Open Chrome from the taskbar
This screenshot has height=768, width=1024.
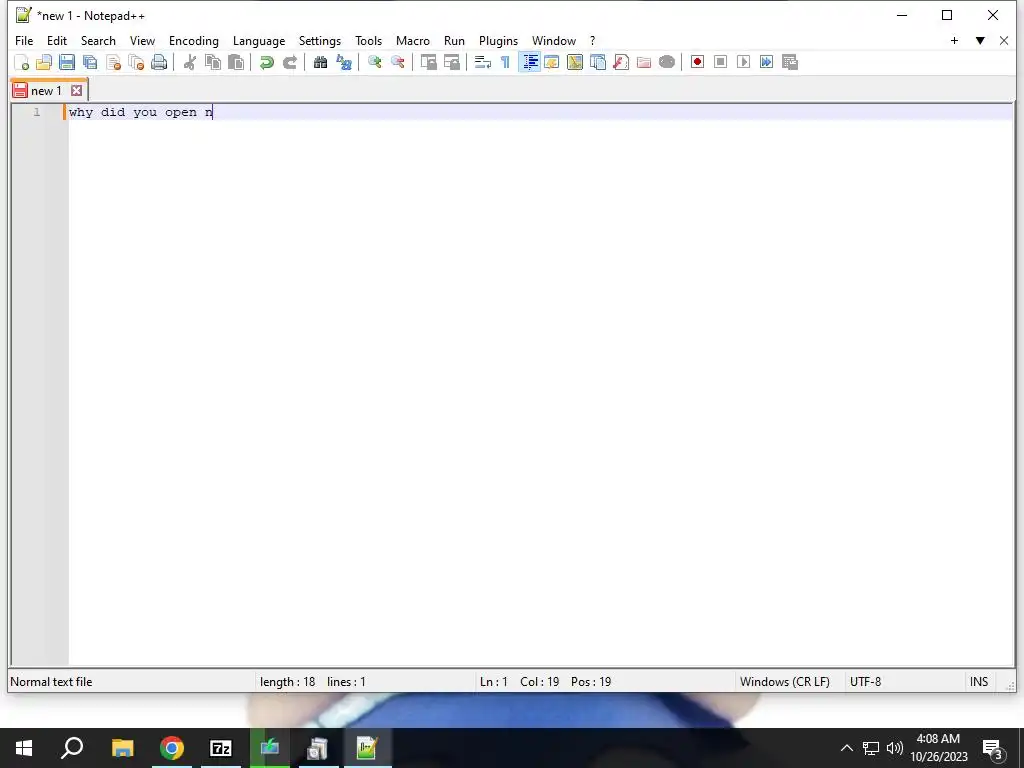172,748
